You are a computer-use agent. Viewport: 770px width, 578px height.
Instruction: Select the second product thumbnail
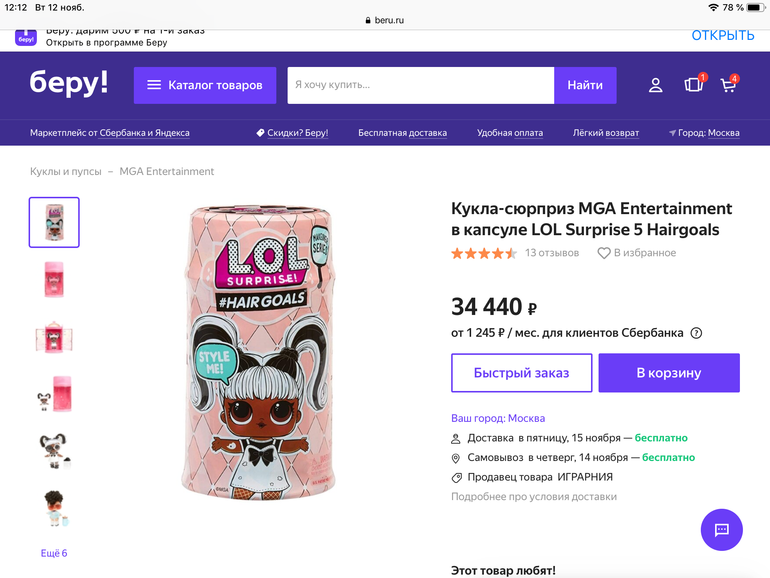(x=54, y=279)
